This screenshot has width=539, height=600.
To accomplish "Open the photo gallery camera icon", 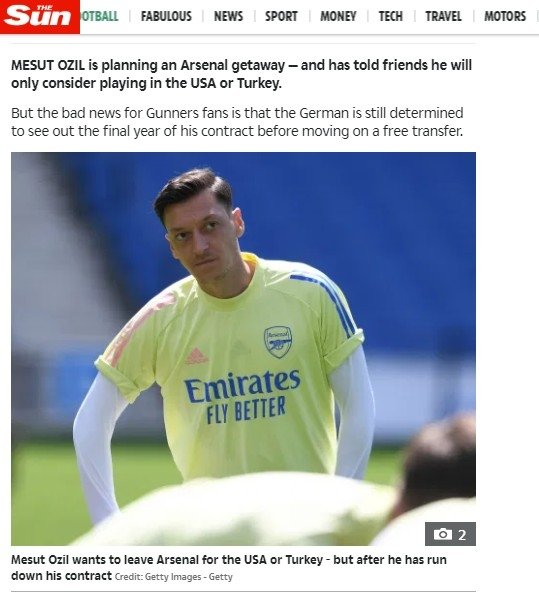I will (443, 534).
